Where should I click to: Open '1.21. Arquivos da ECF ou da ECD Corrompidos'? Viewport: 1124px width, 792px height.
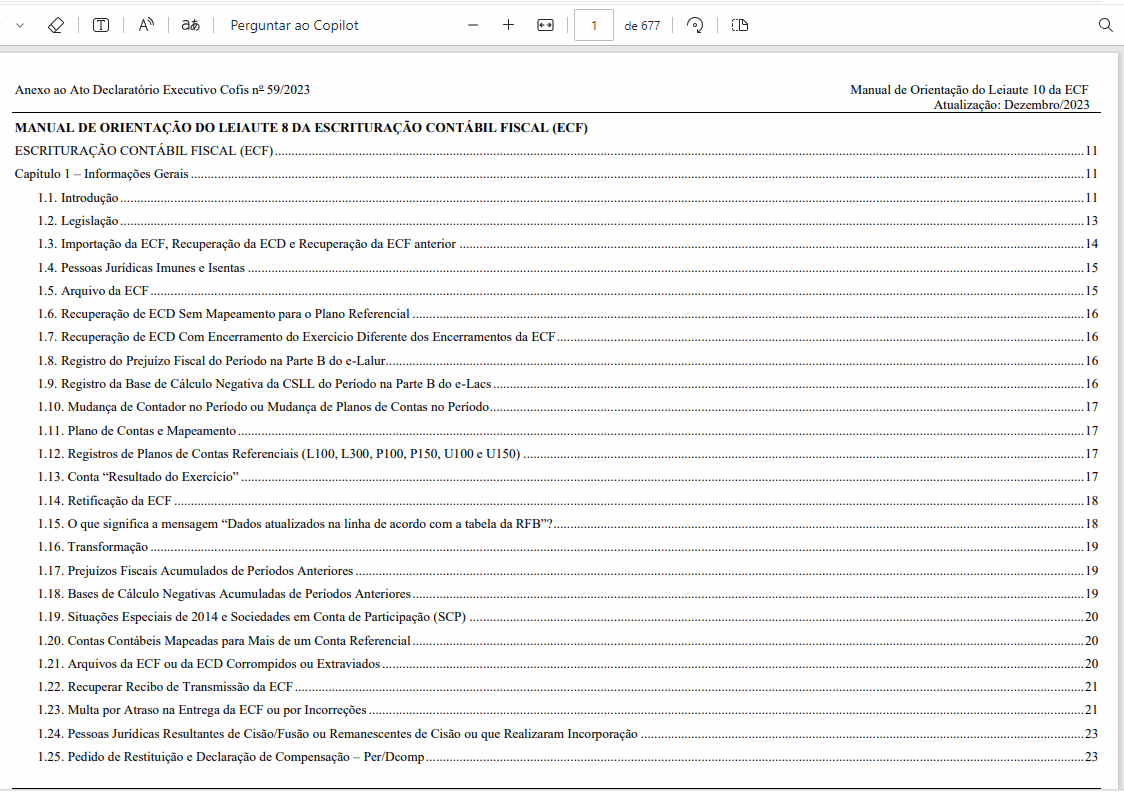pyautogui.click(x=568, y=664)
